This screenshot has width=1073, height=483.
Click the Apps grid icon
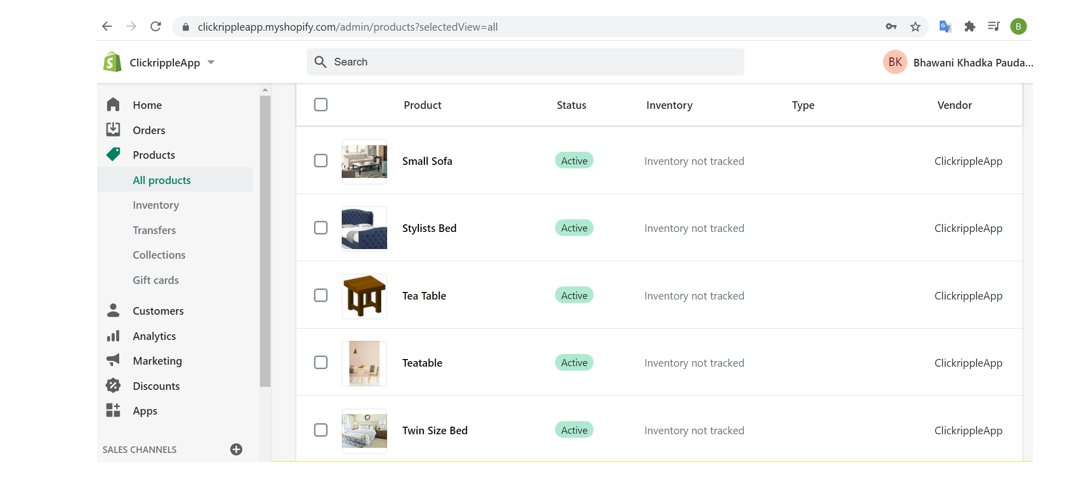[x=113, y=411]
